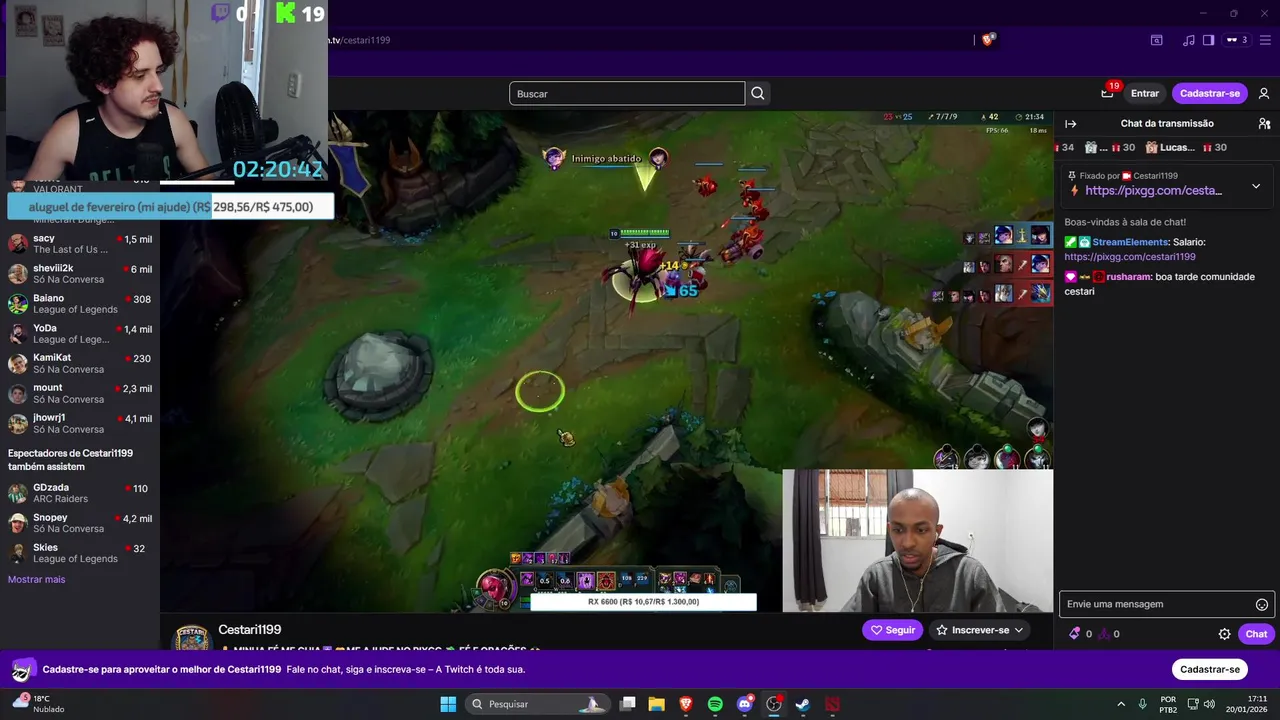Open the Prime loot notifications icon with badge 19
Image resolution: width=1280 pixels, height=720 pixels.
pyautogui.click(x=1107, y=93)
